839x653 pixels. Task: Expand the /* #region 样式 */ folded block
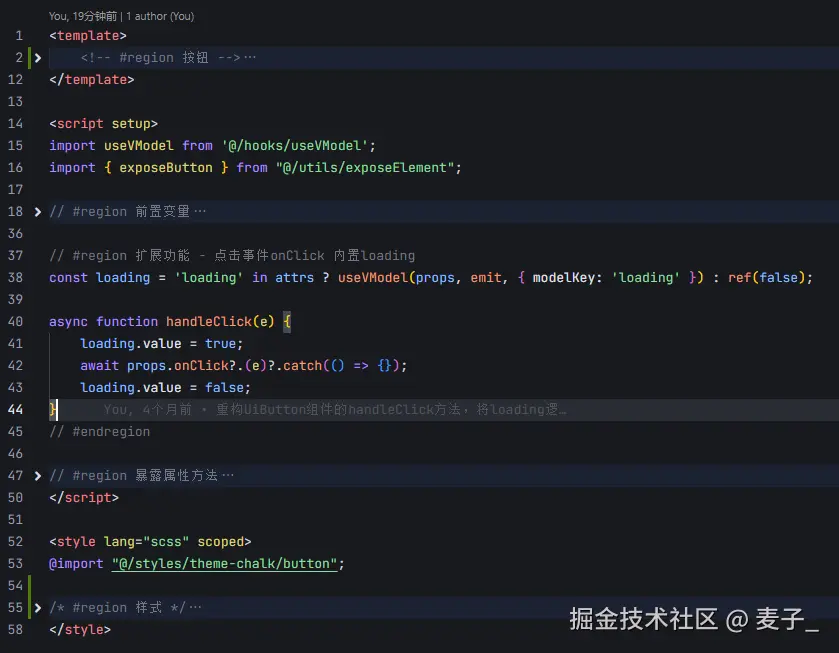37,607
